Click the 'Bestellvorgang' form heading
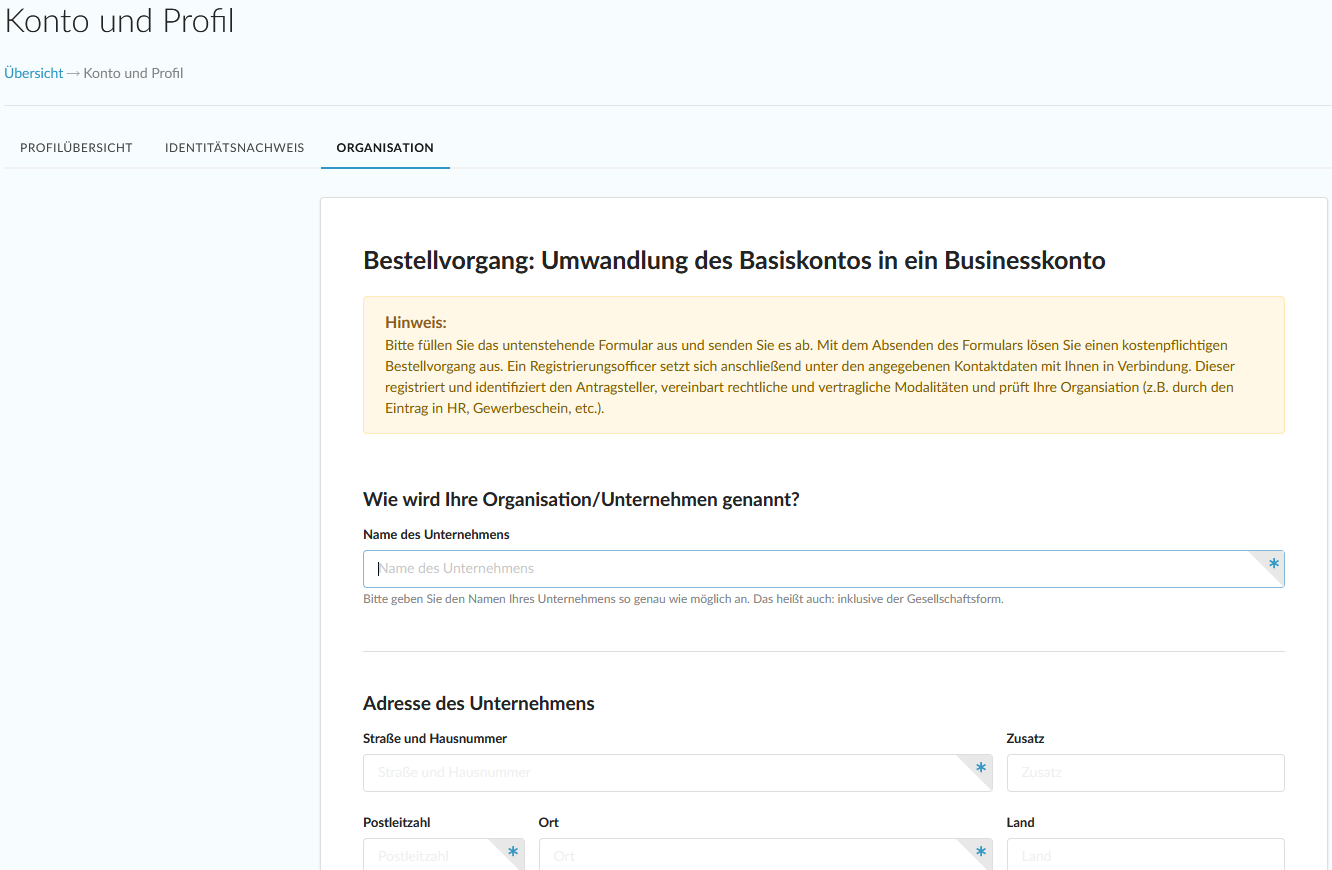 (734, 261)
